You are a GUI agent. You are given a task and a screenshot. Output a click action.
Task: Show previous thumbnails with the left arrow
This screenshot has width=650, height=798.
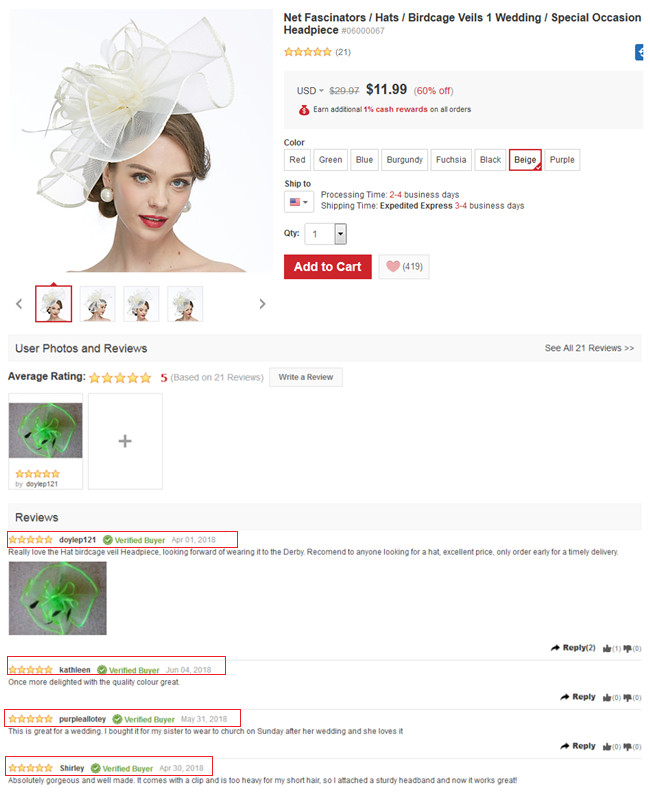click(19, 304)
